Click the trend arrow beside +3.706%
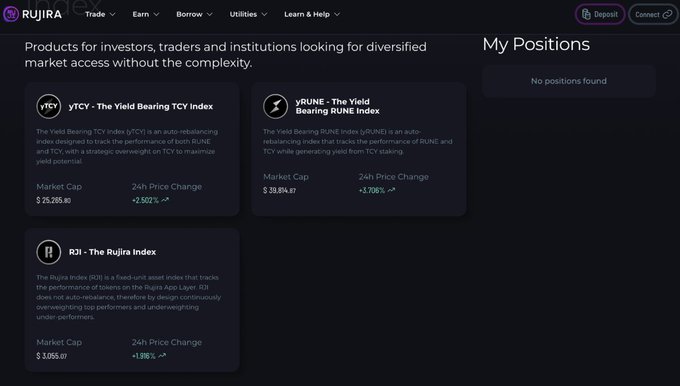 pos(391,190)
